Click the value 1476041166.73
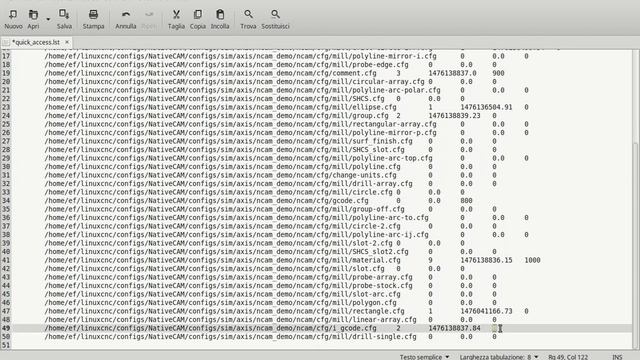This screenshot has width=640, height=360. [486, 311]
